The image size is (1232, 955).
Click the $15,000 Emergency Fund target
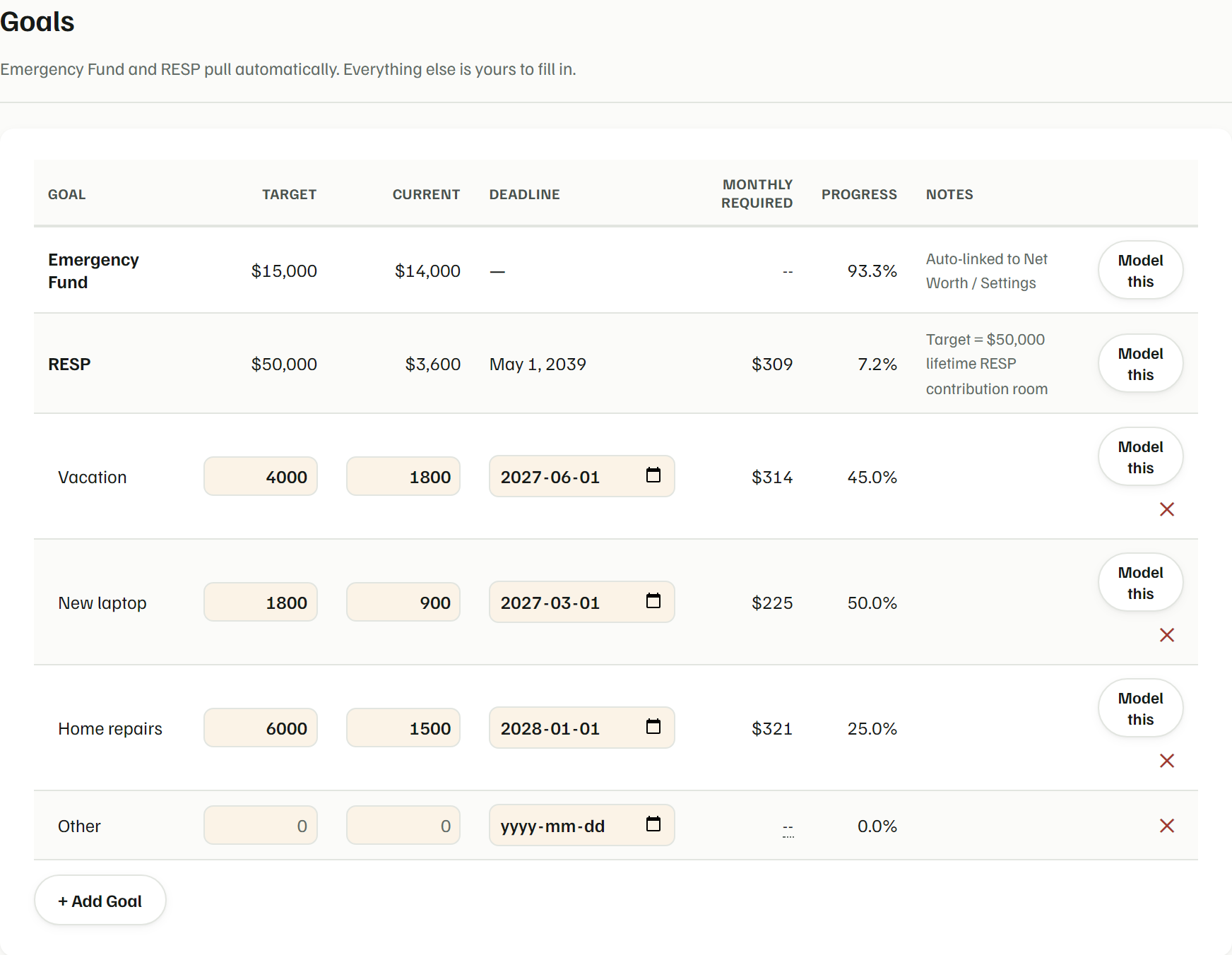[x=284, y=271]
